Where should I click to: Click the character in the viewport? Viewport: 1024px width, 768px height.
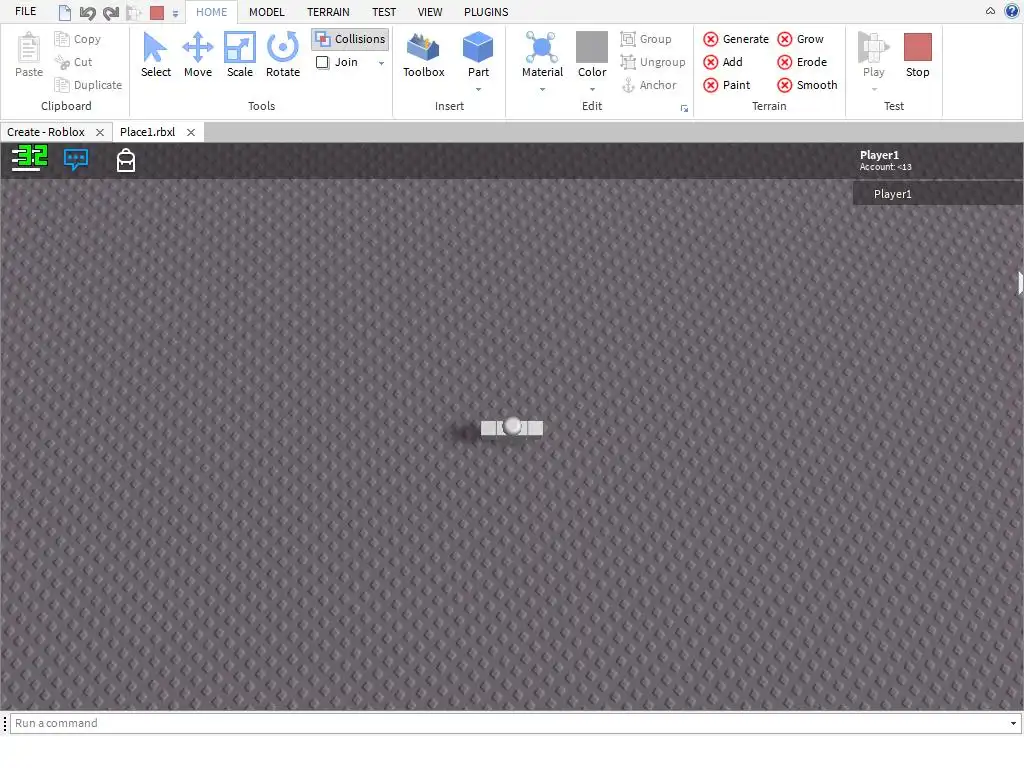(512, 428)
